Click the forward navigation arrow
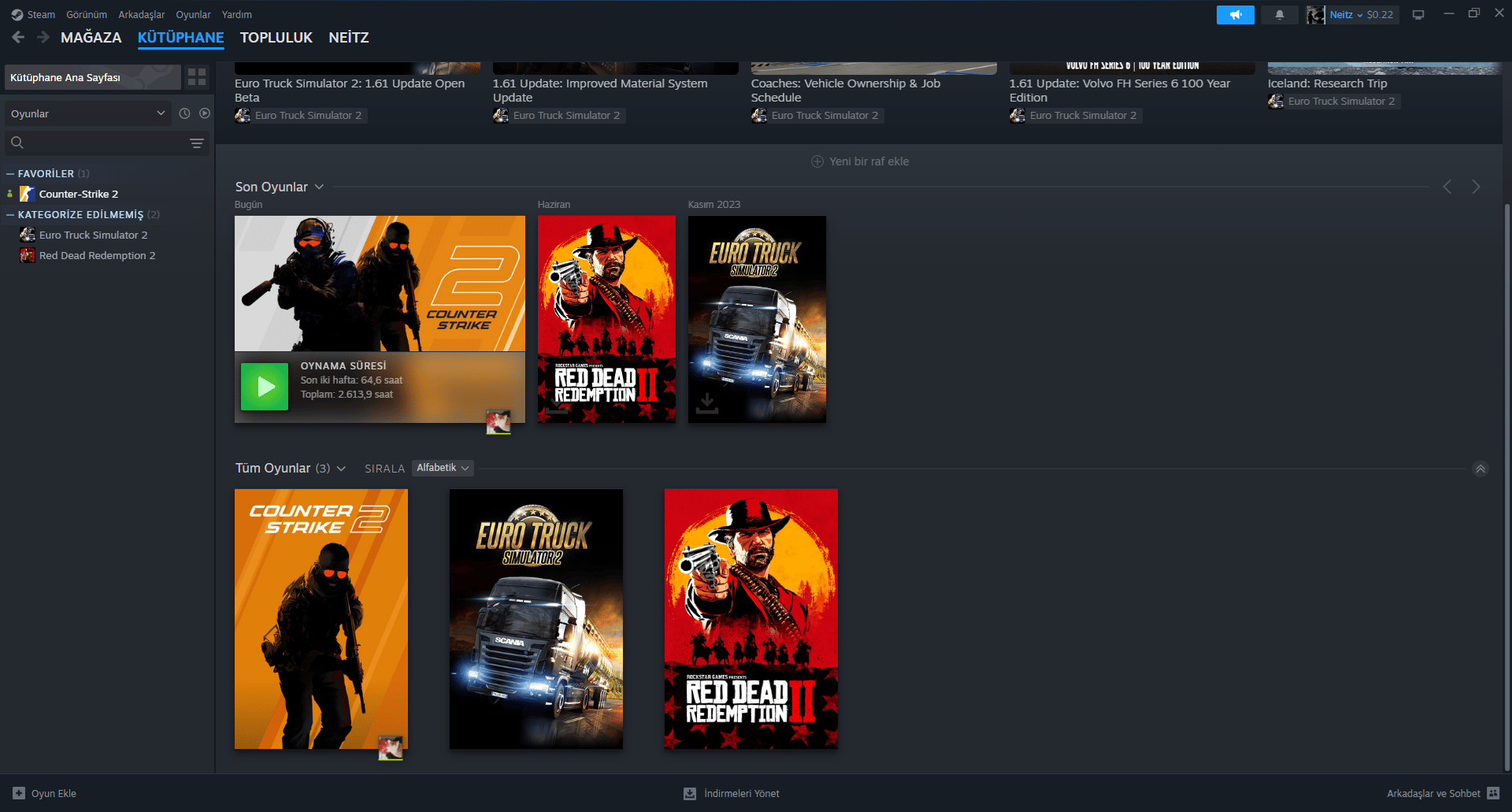The height and width of the screenshot is (812, 1512). pos(43,37)
